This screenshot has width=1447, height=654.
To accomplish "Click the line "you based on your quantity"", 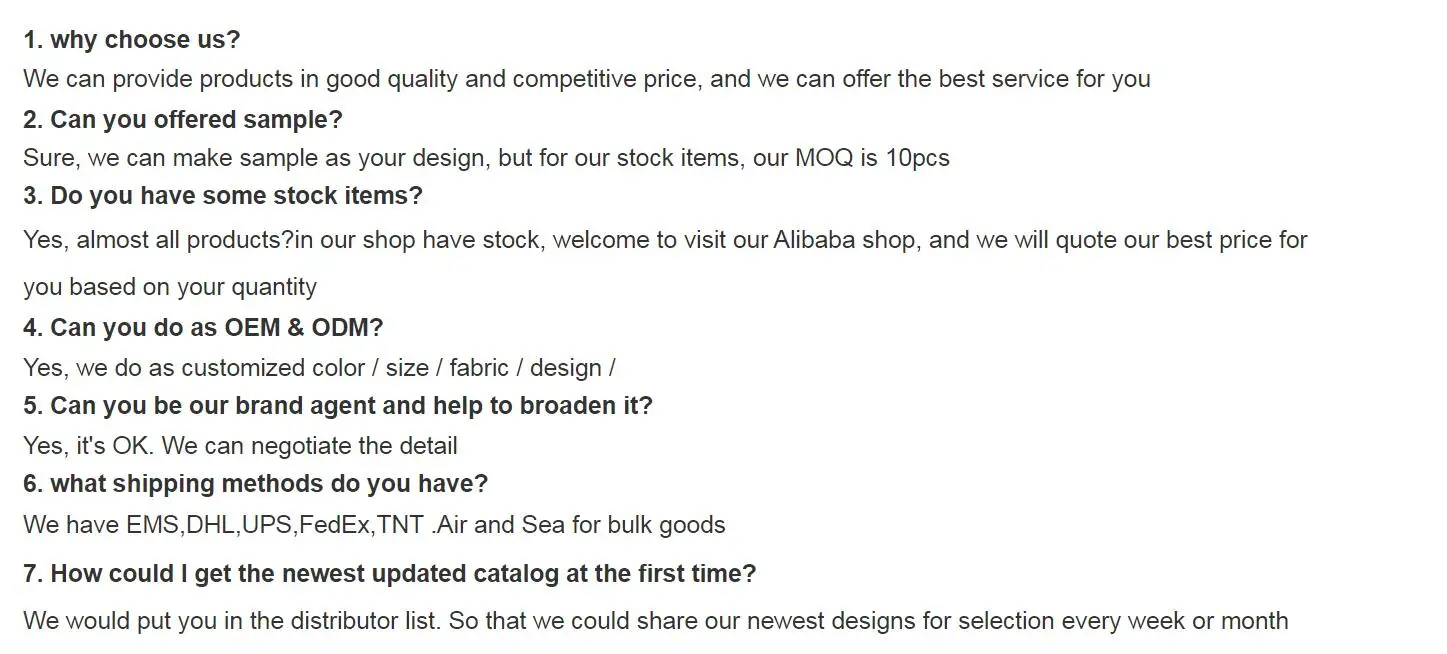I will [x=170, y=287].
